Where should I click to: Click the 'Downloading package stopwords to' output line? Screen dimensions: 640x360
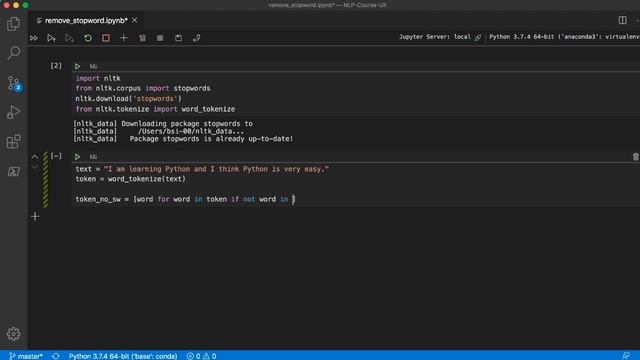click(187, 123)
